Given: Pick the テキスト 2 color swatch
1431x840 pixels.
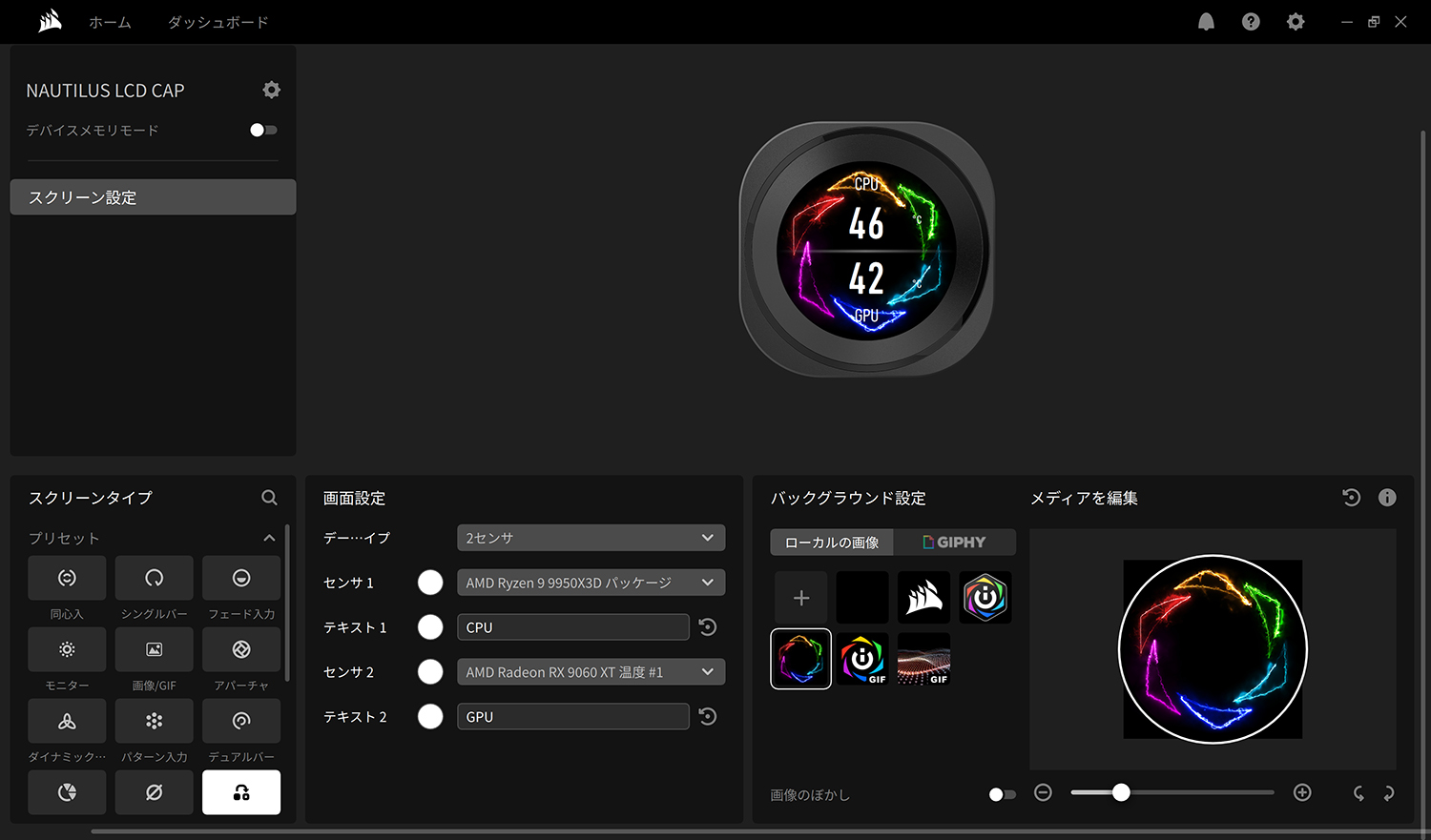Looking at the screenshot, I should click(x=430, y=717).
